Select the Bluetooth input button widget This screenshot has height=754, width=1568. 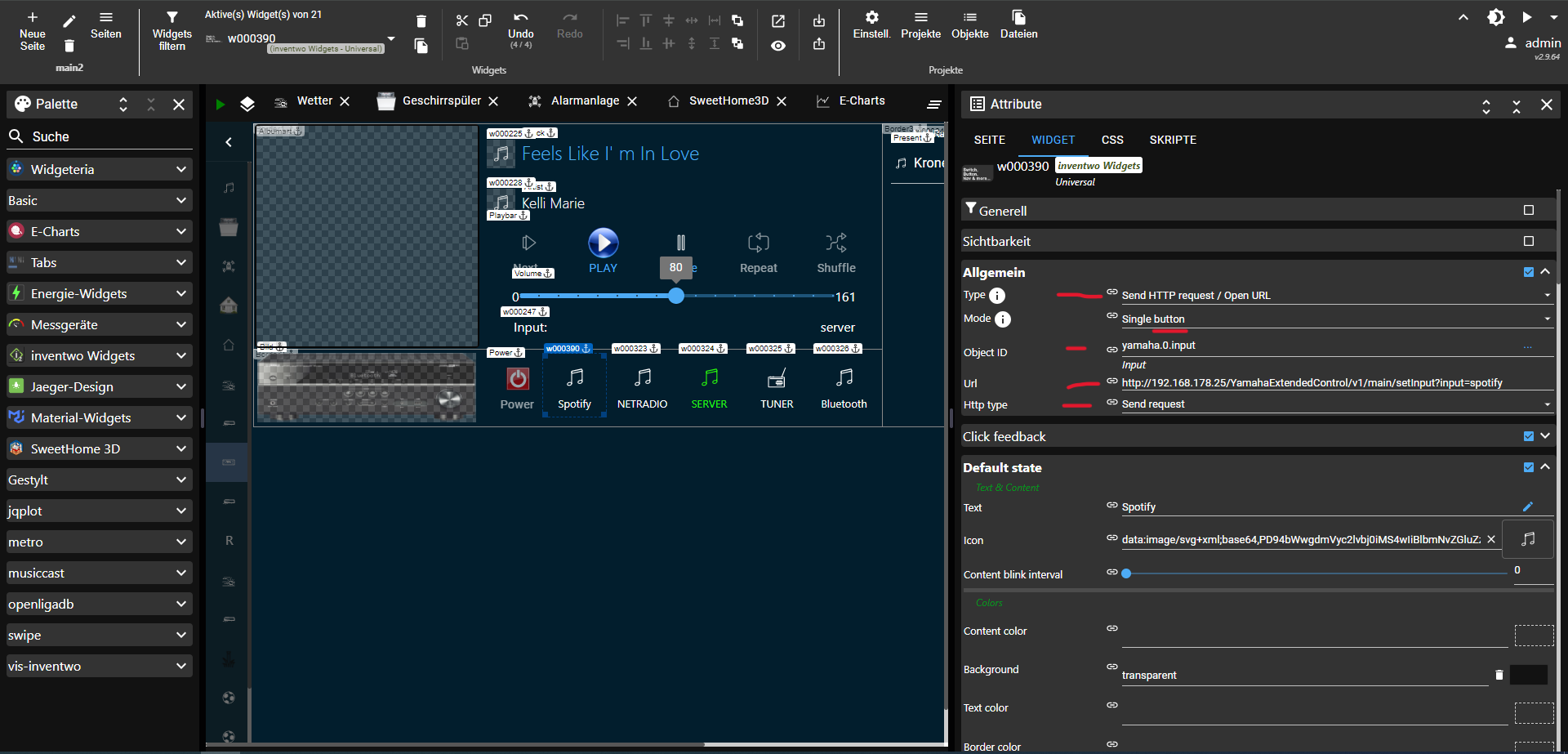(x=844, y=387)
